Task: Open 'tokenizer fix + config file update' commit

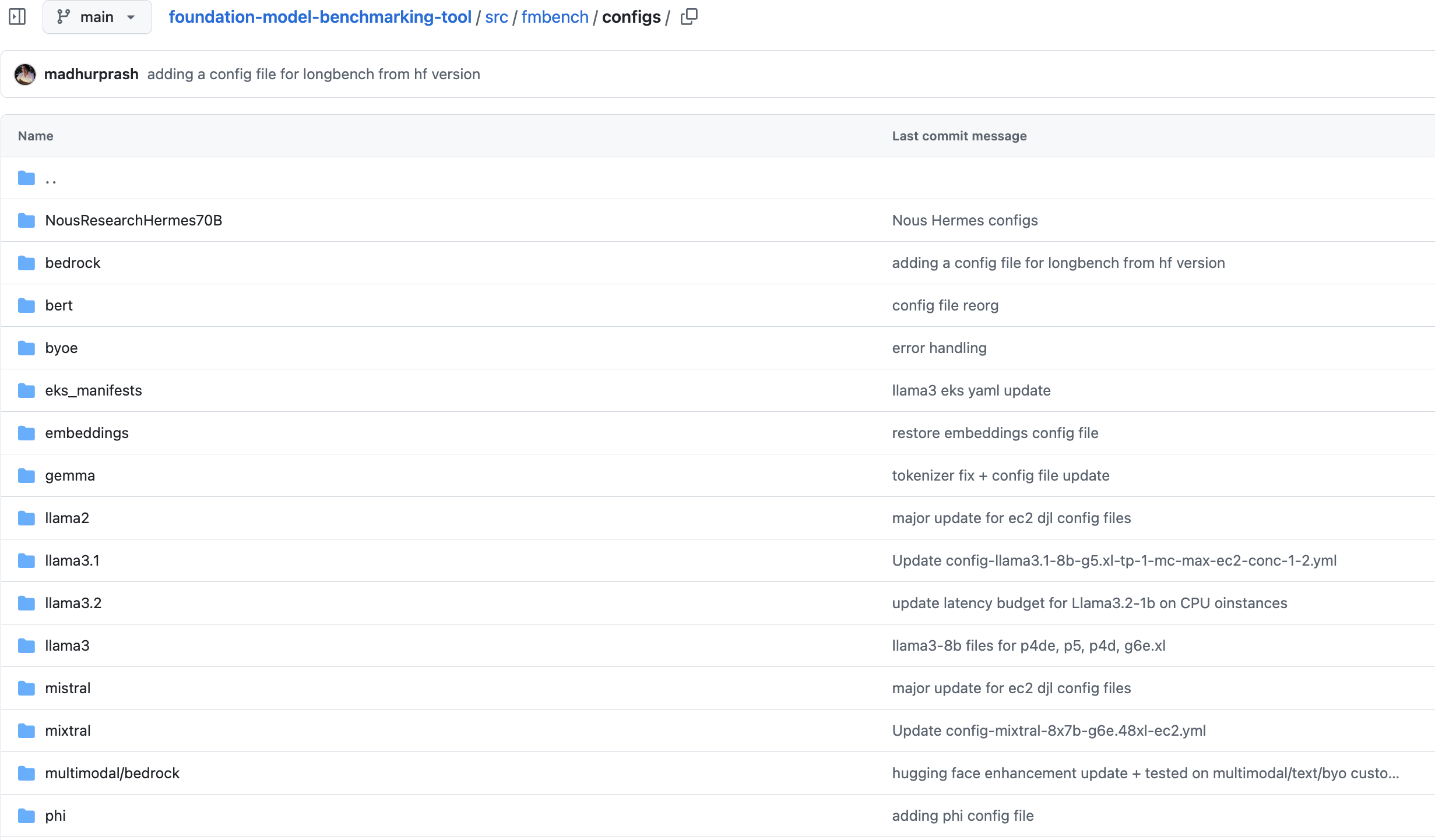Action: pos(1001,475)
